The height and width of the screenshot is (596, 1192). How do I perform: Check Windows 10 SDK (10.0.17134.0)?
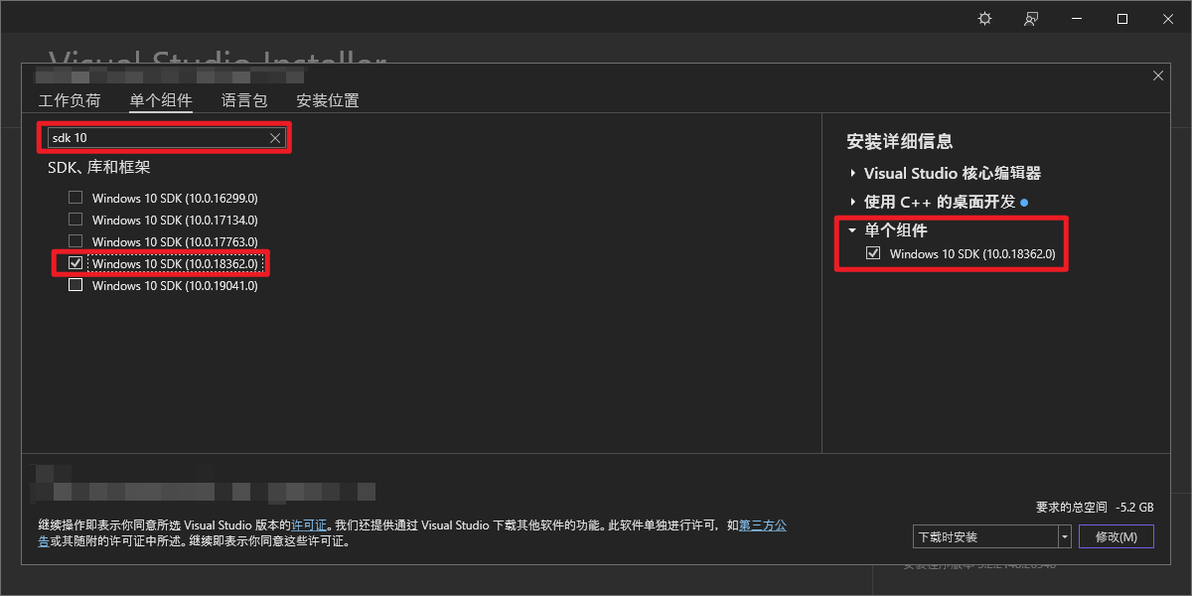[75, 220]
